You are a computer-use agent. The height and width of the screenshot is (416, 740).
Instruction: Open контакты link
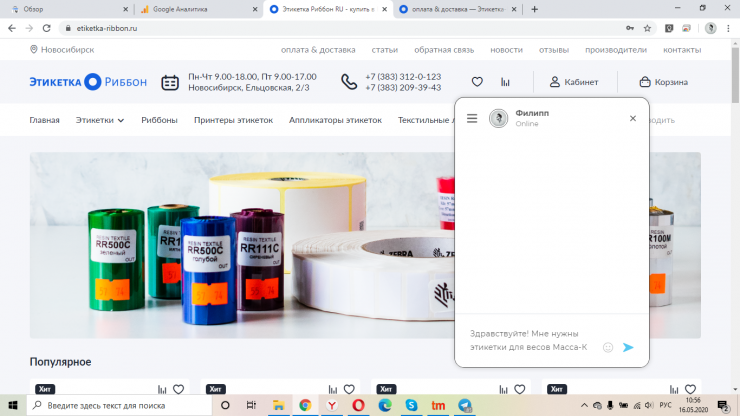coord(682,50)
